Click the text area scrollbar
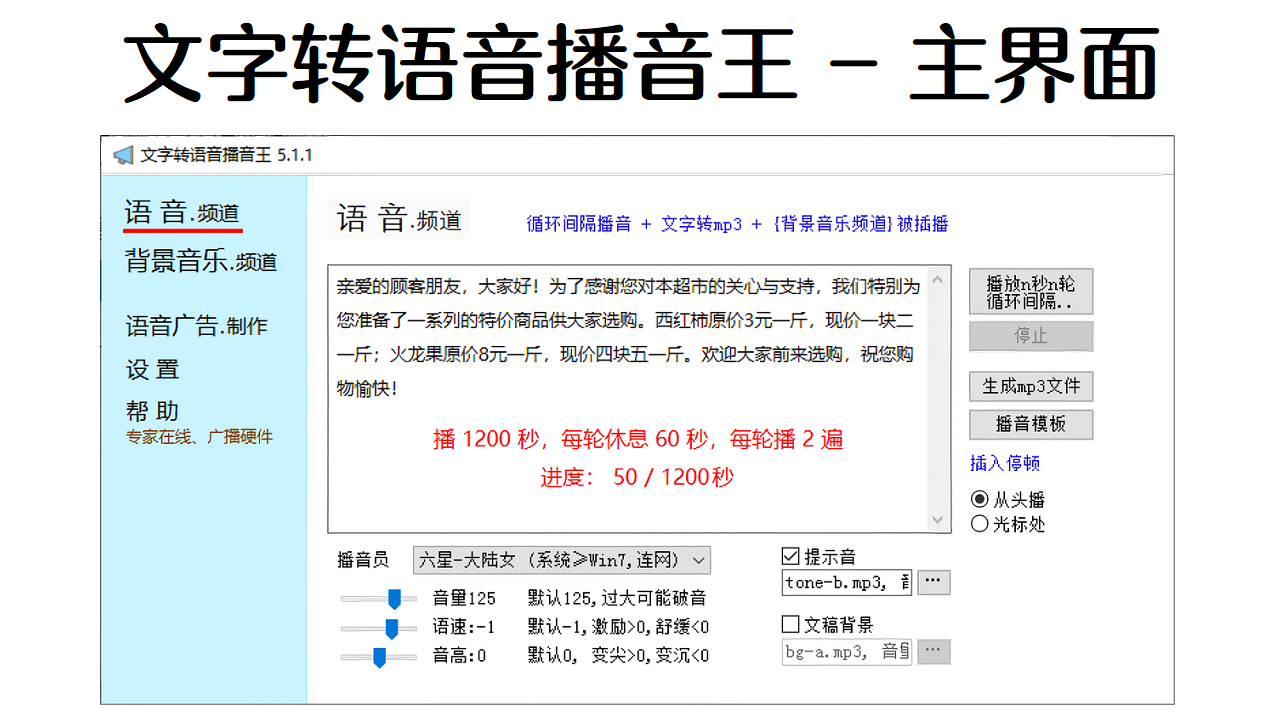Screen dimensions: 1280x720 [x=939, y=400]
